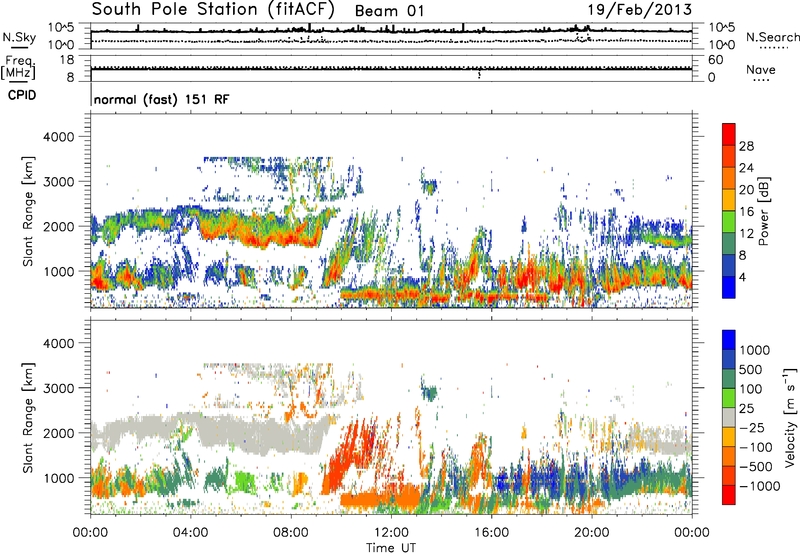Click the red top of the power colorbar
The width and height of the screenshot is (800, 554).
[x=729, y=134]
